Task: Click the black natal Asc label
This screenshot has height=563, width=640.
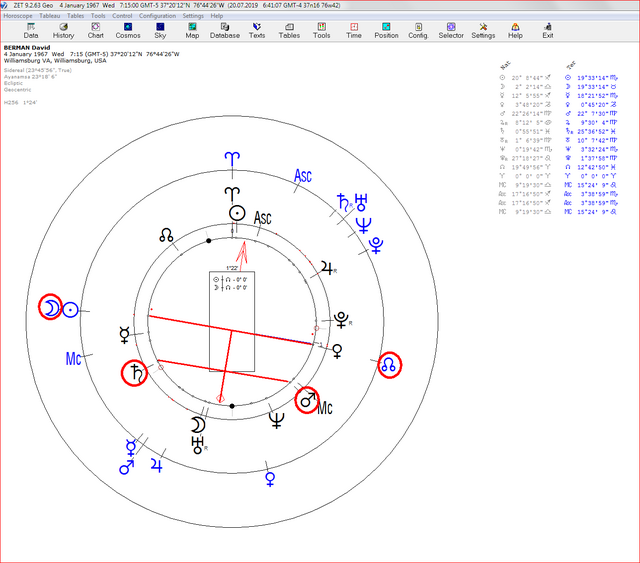Action: tap(262, 218)
